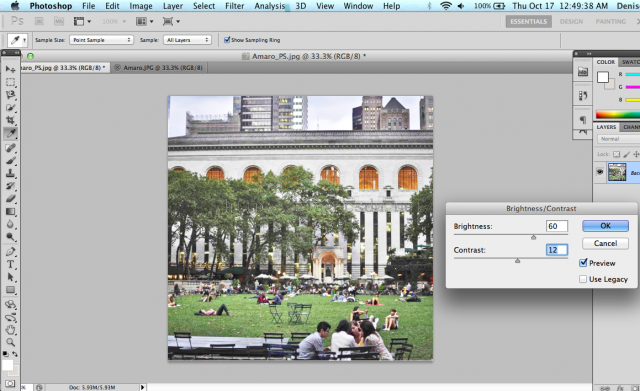The image size is (640, 391).
Task: Open the layer blend mode Normal dropdown
Action: point(618,139)
